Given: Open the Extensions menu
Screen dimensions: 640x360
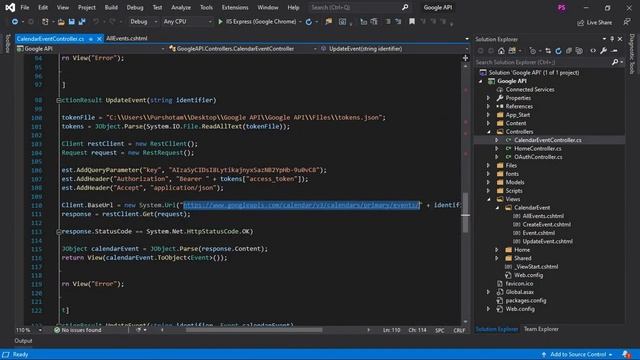Looking at the screenshot, I should [235, 7].
